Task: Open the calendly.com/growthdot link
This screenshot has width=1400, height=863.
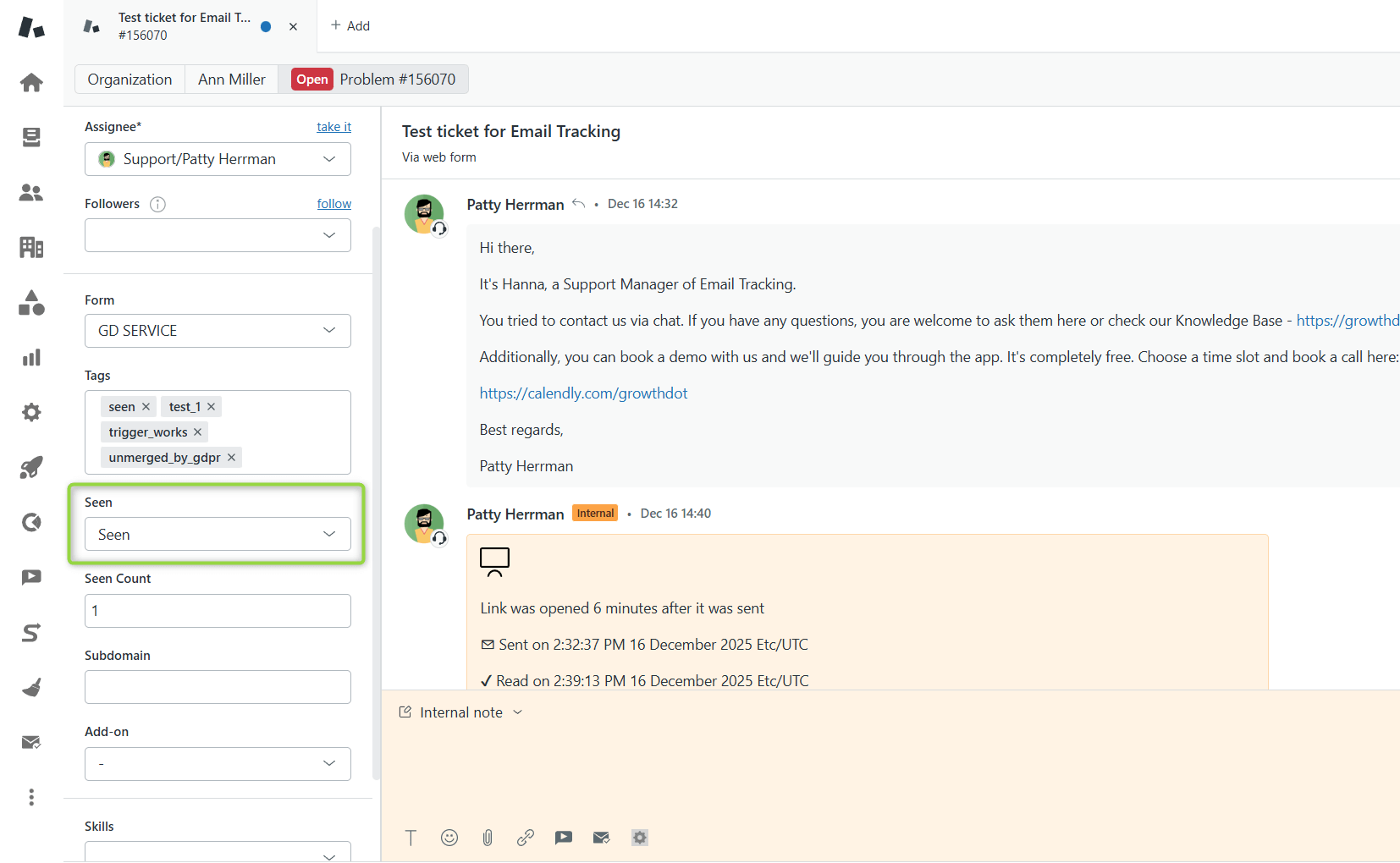Action: point(583,393)
